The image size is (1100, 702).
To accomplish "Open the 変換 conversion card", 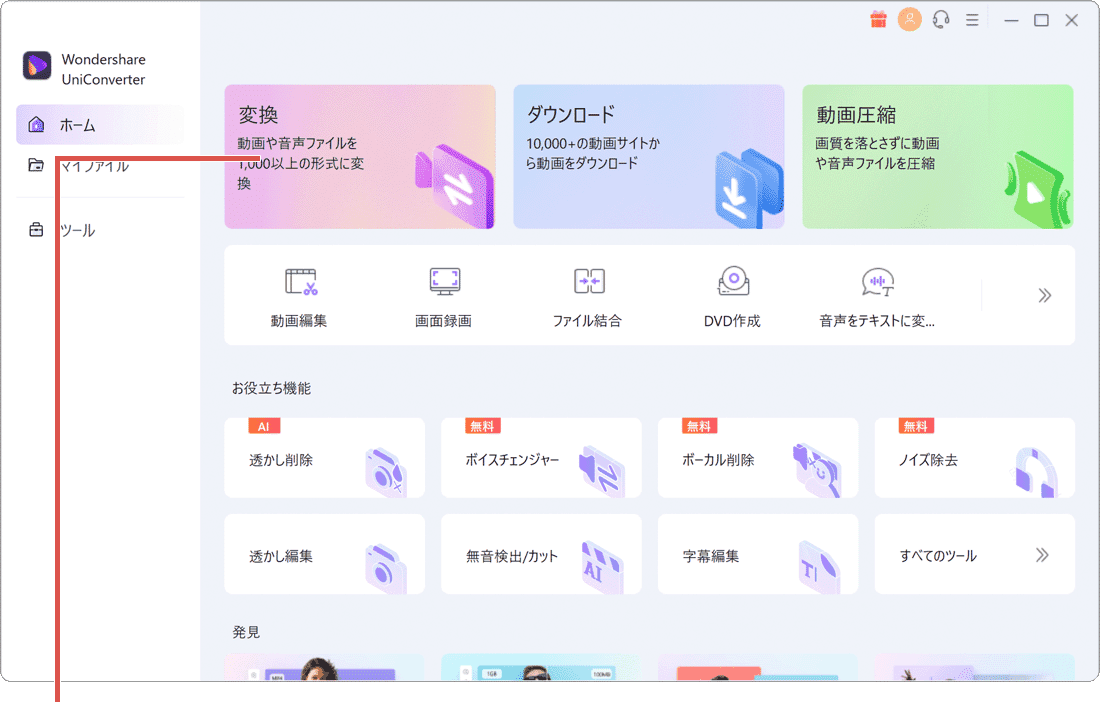I will [360, 156].
